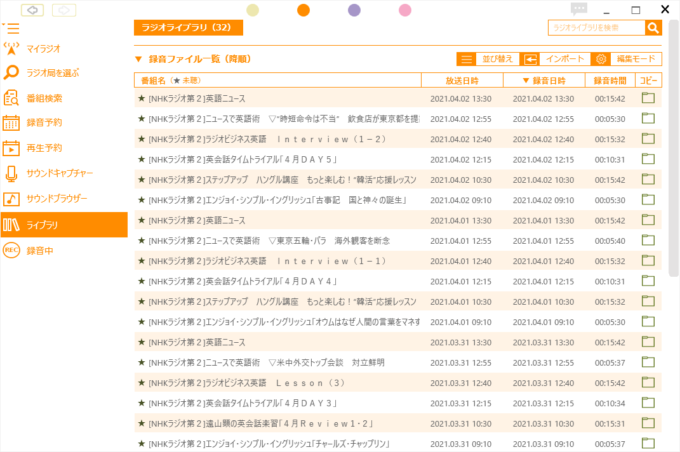The image size is (680, 452).
Task: Click the speech bubble feedback icon
Action: [579, 9]
